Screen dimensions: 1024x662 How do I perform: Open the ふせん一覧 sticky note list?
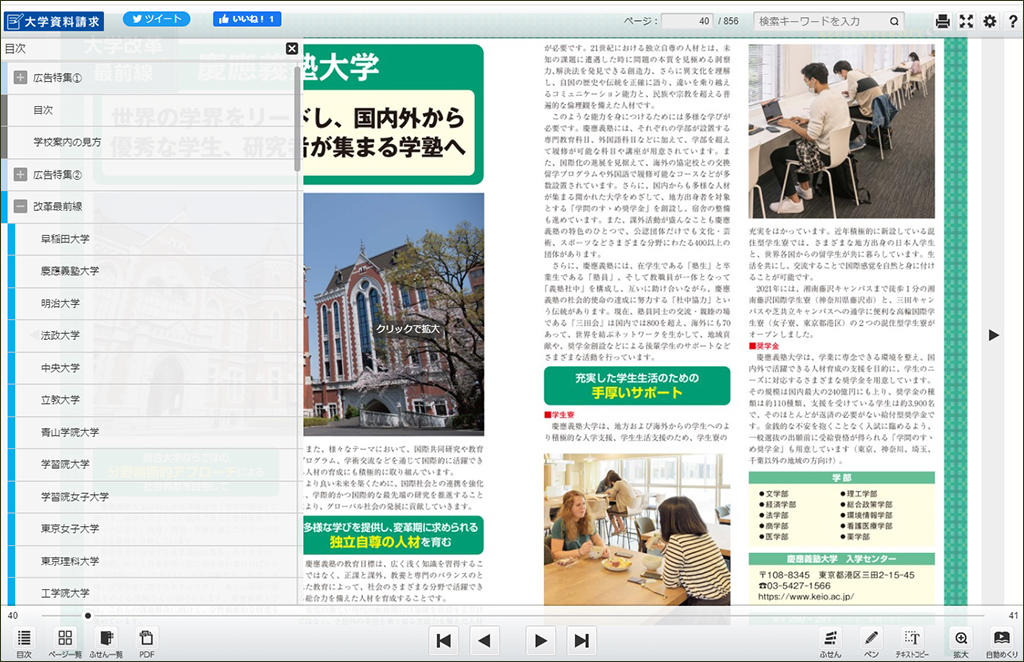pyautogui.click(x=106, y=641)
